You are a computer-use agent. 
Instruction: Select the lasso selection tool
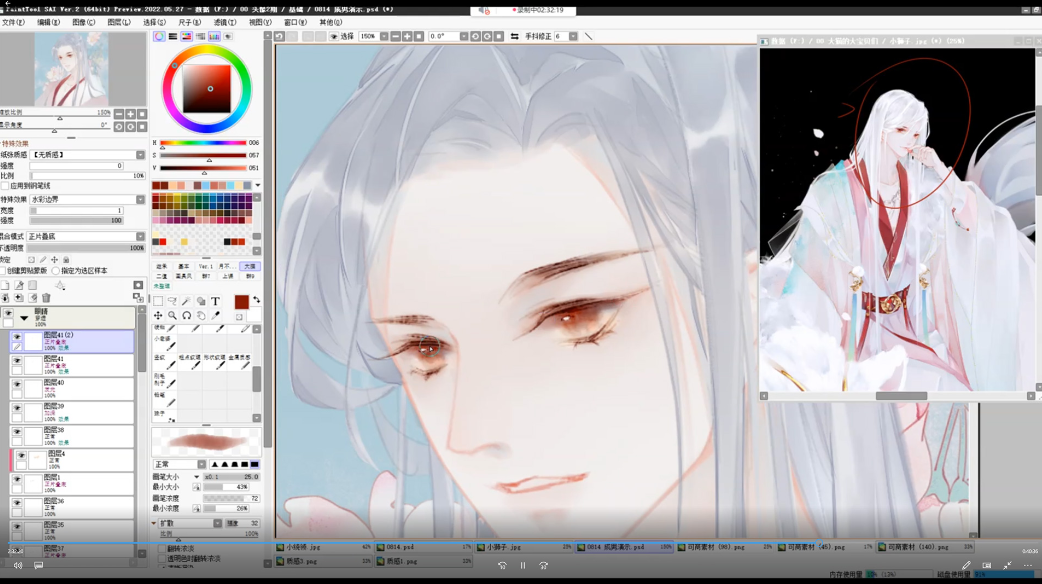(172, 301)
